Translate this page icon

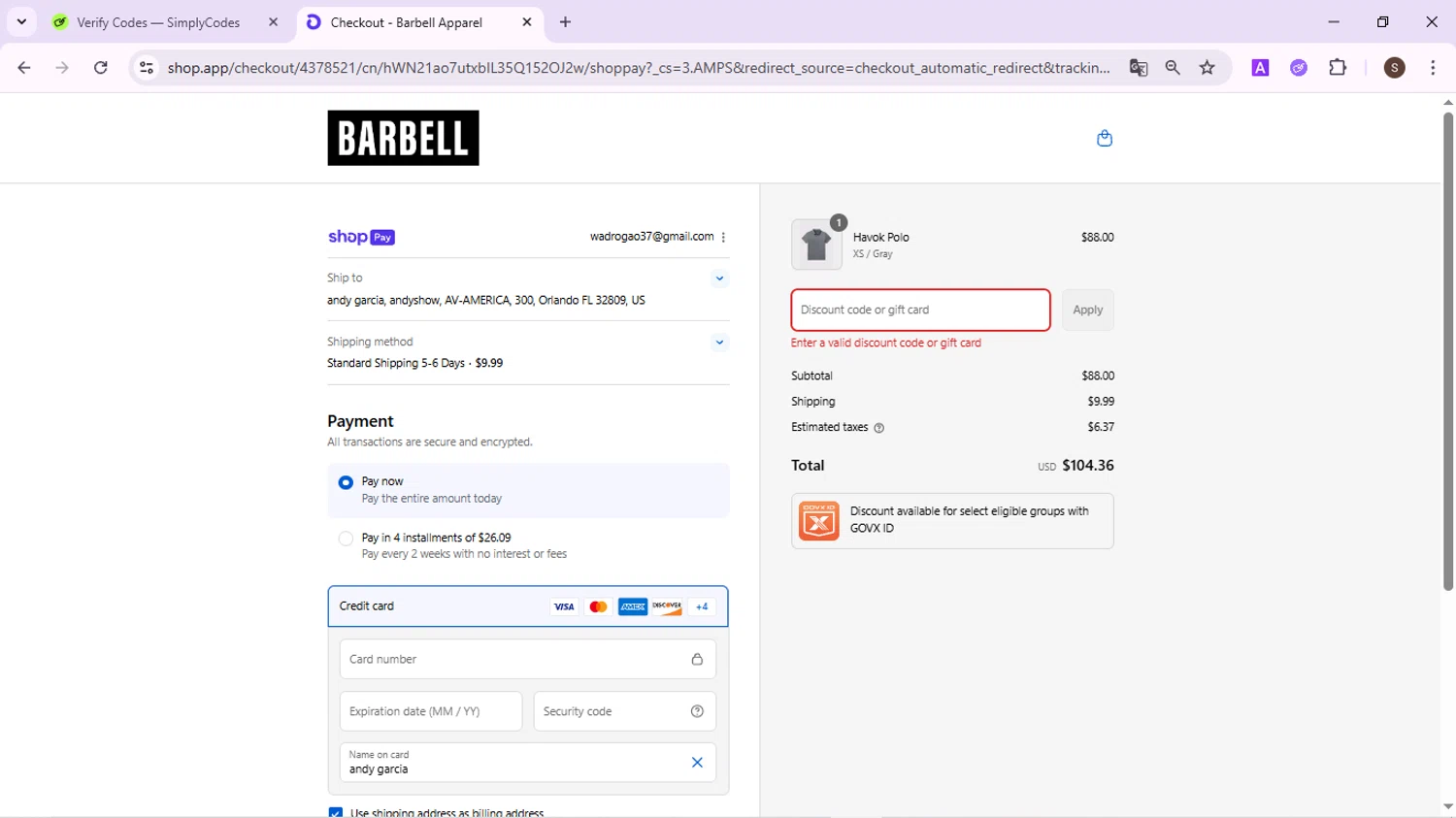coord(1139,68)
